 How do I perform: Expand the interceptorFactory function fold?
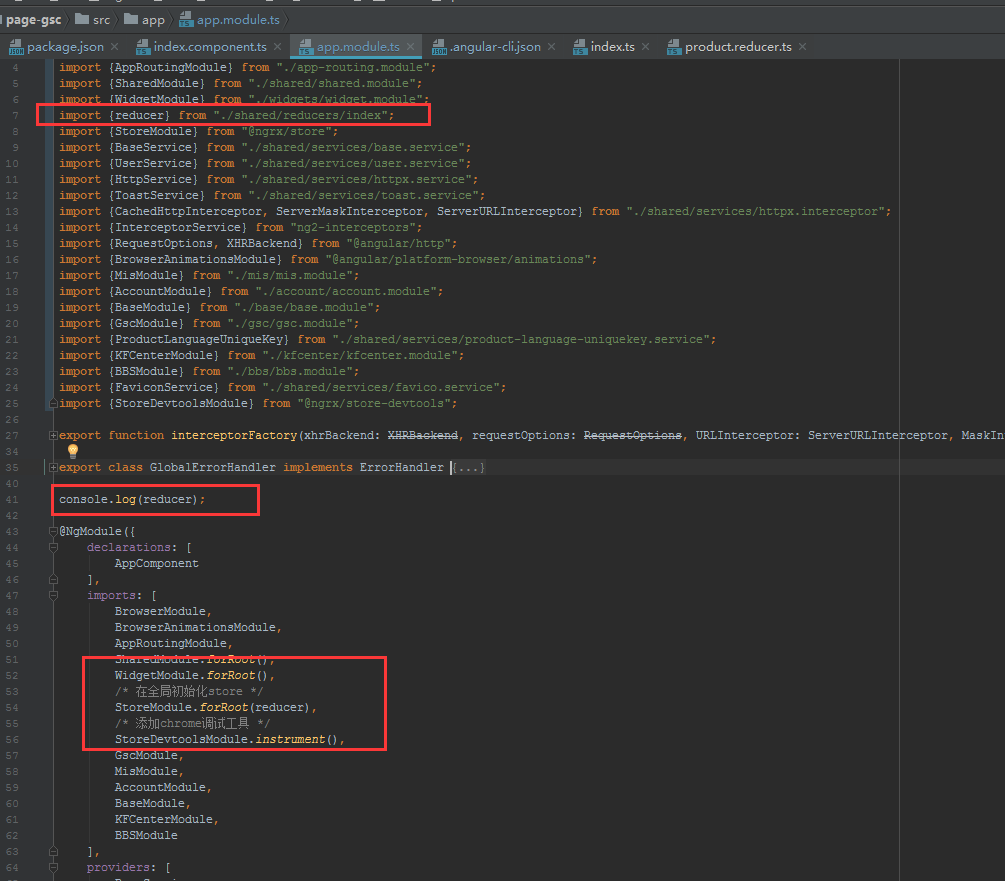(54, 436)
